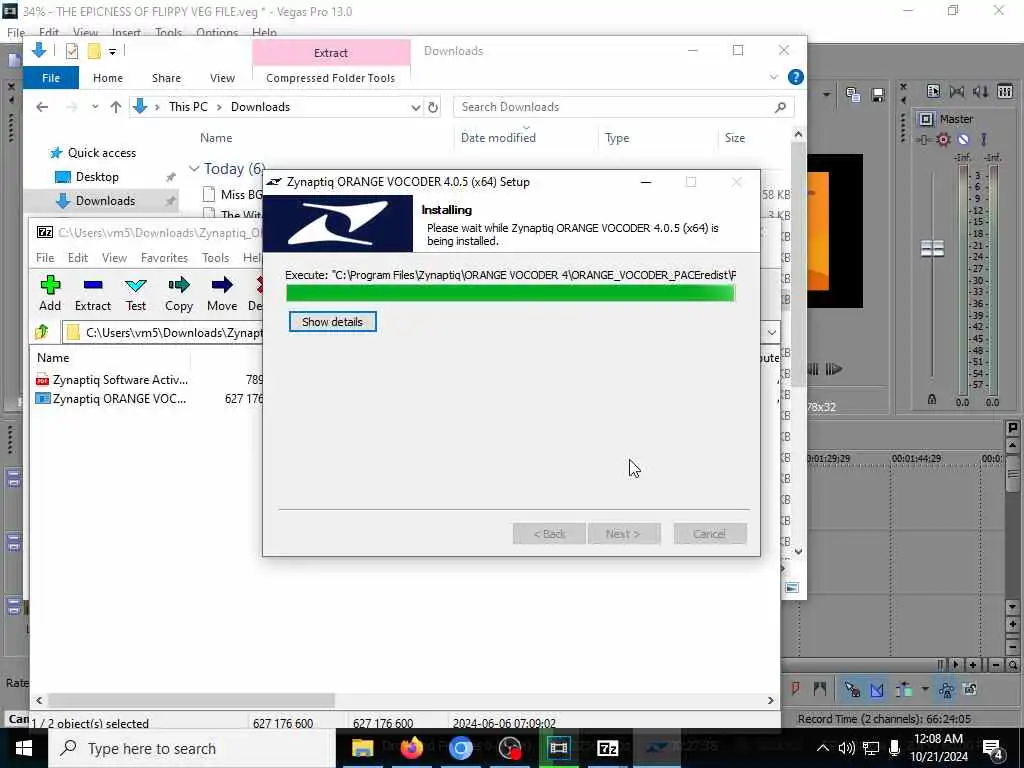The width and height of the screenshot is (1024, 768).
Task: Open the Vegas mixing console icon
Action: coord(1005,91)
